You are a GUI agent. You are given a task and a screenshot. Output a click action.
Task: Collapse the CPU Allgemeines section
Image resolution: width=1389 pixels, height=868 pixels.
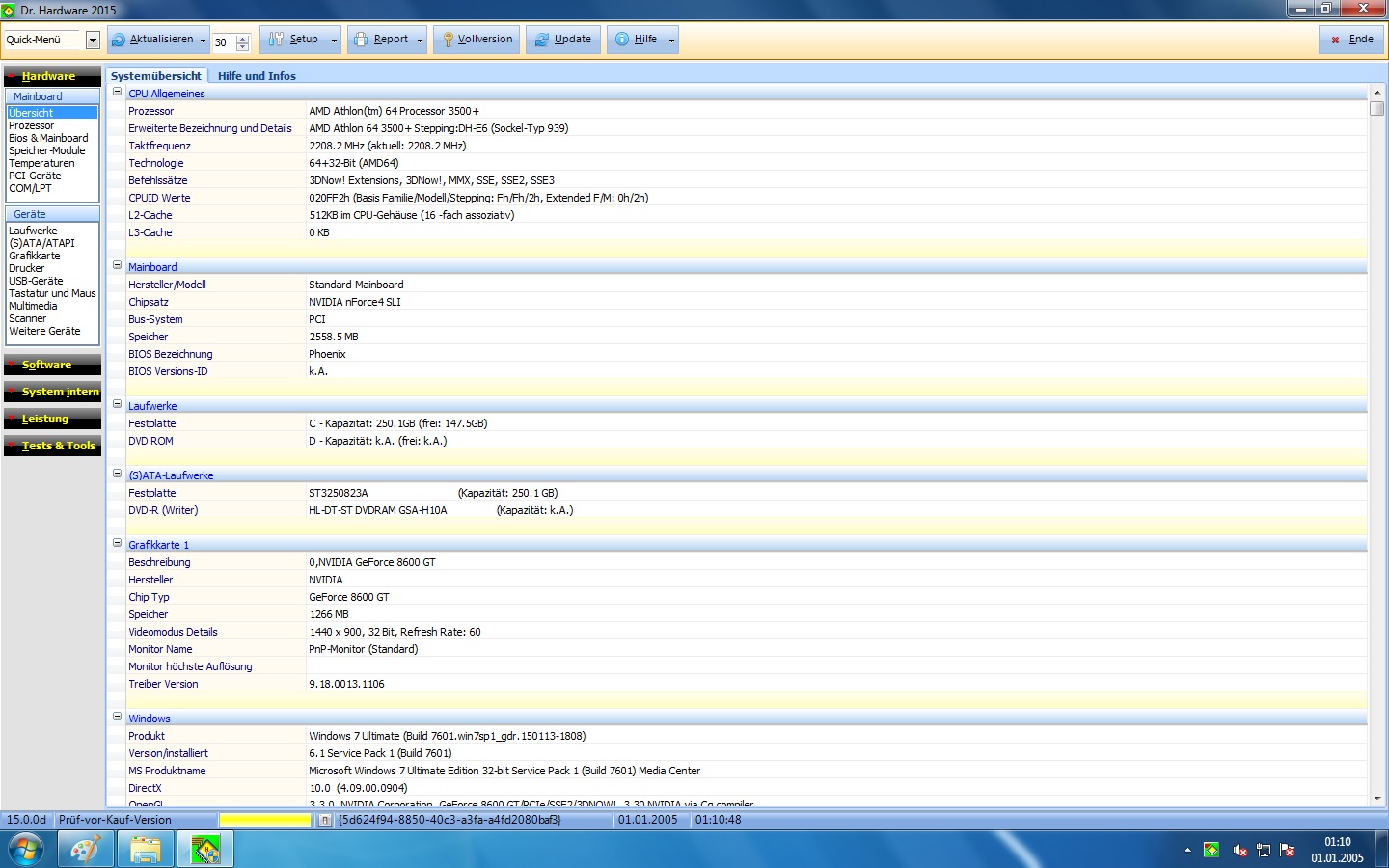tap(118, 93)
